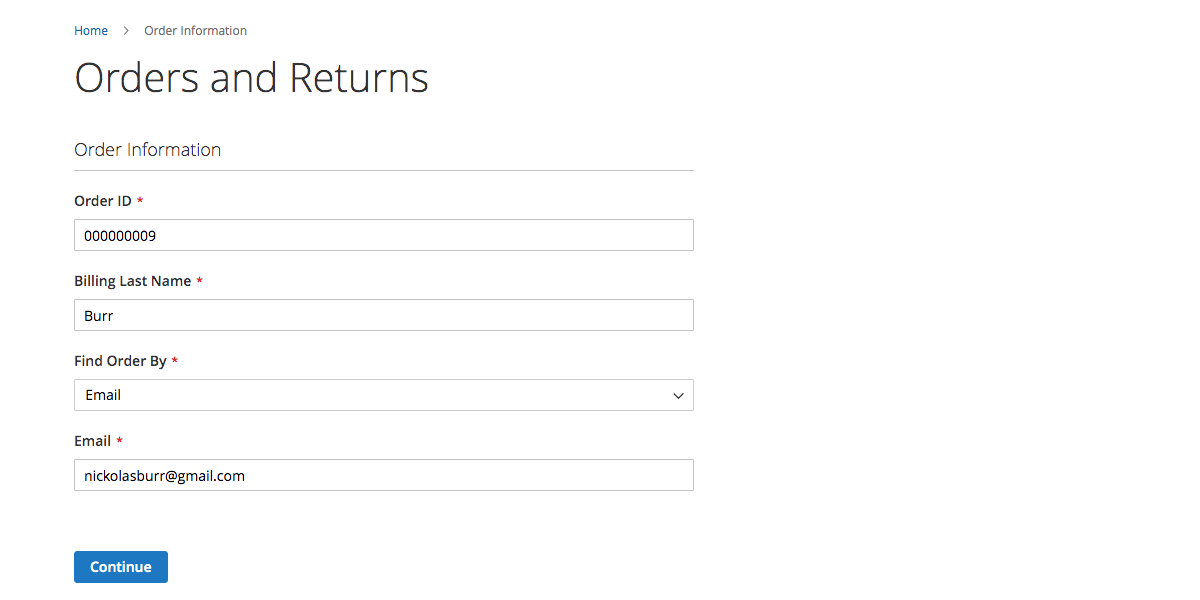
Task: Click the red asterisk beside Billing Last Name
Action: point(199,282)
